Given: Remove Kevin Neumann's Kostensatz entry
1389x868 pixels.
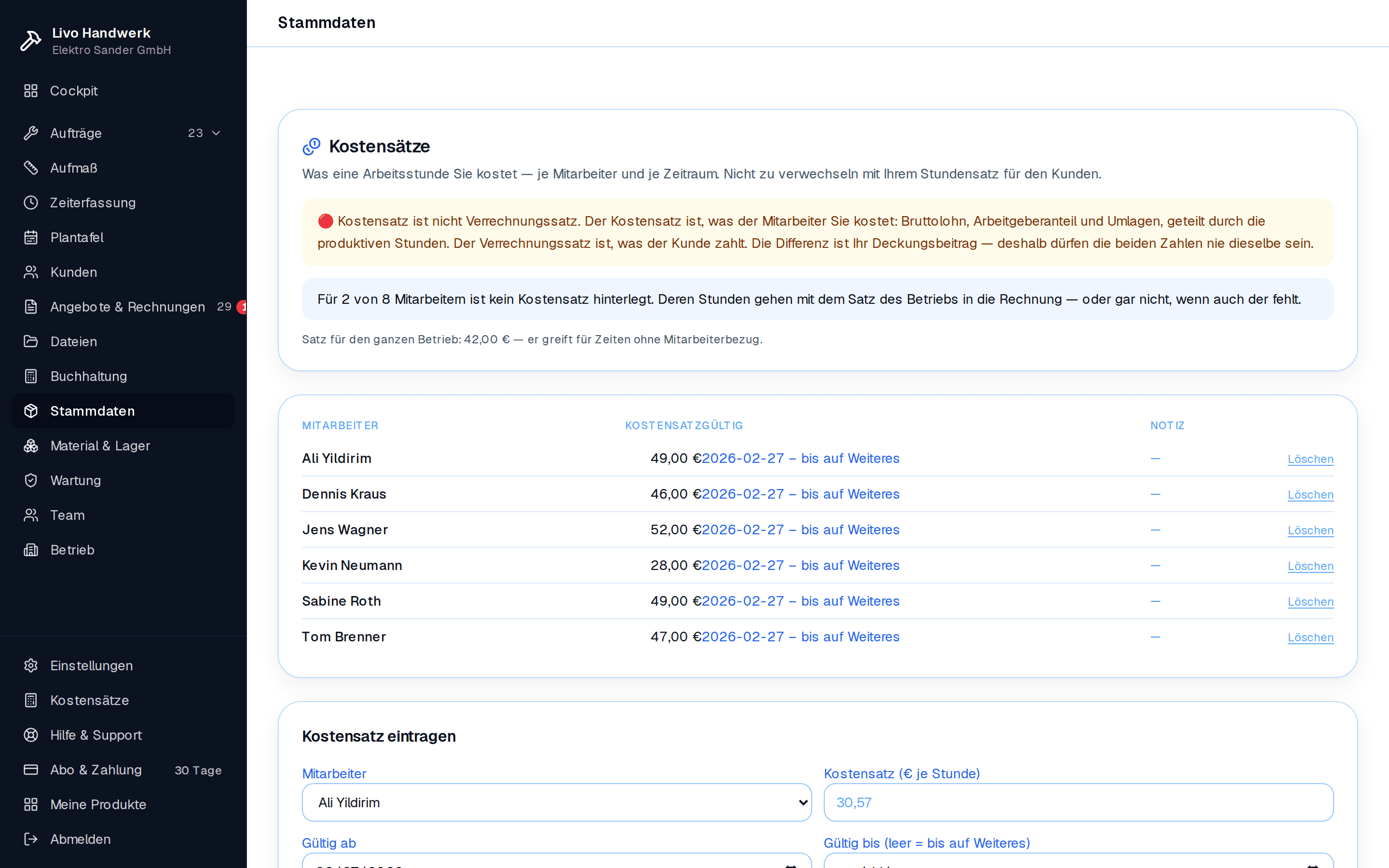Looking at the screenshot, I should [1310, 566].
